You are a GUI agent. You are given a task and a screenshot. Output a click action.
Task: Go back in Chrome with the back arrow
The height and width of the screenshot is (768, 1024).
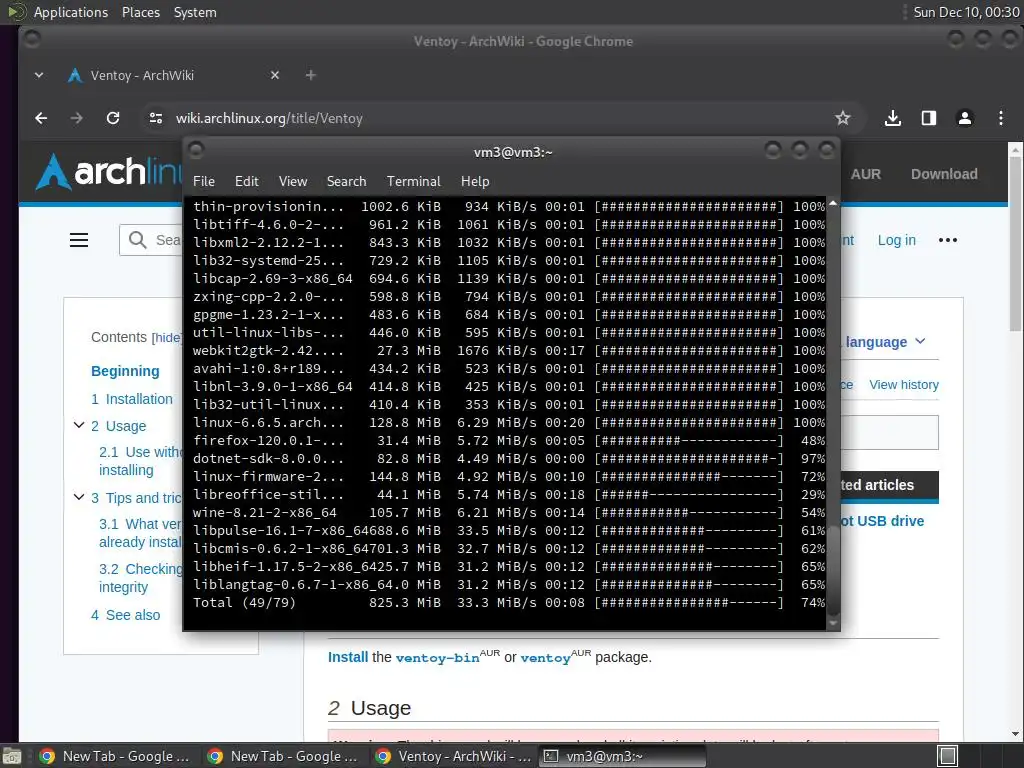coord(41,118)
